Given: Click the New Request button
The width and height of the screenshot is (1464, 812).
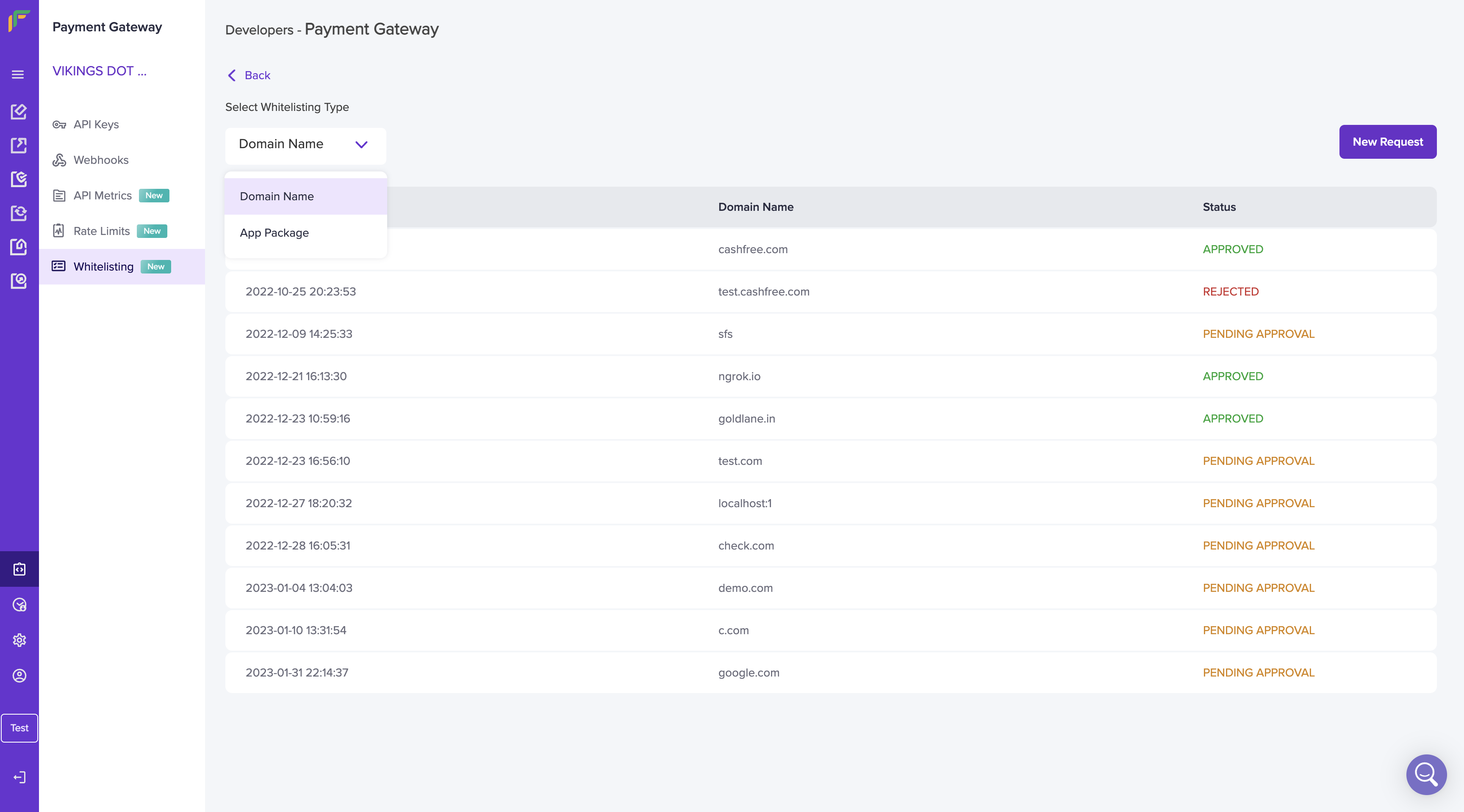Looking at the screenshot, I should tap(1387, 142).
